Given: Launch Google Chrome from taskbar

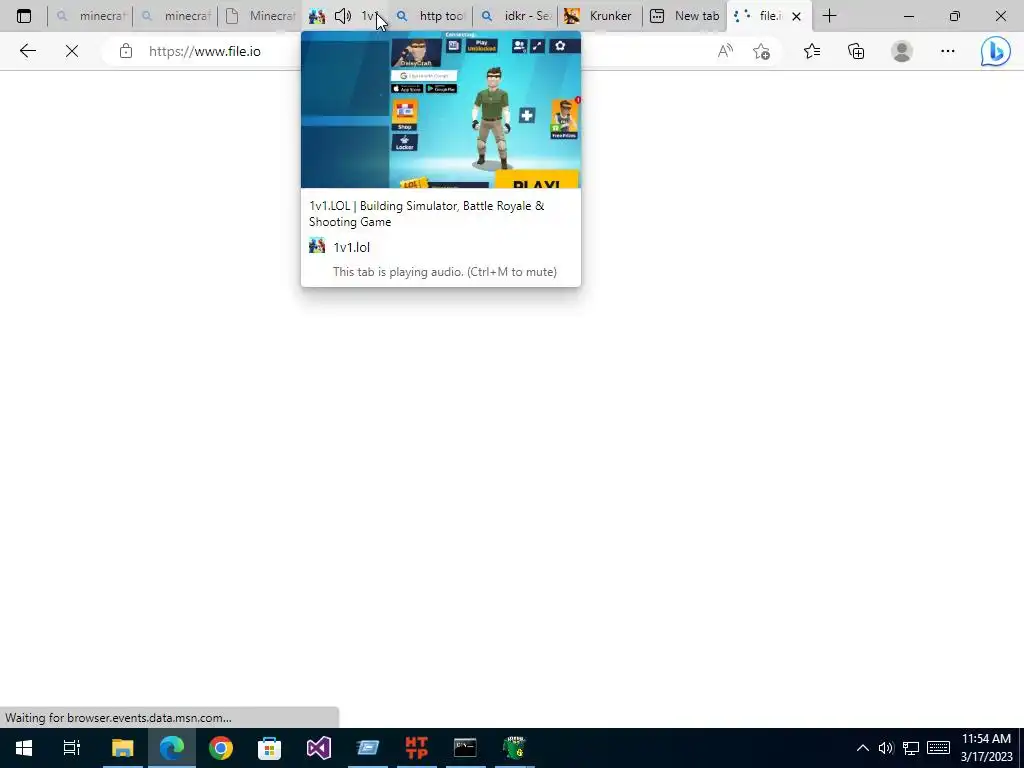Looking at the screenshot, I should (x=221, y=748).
